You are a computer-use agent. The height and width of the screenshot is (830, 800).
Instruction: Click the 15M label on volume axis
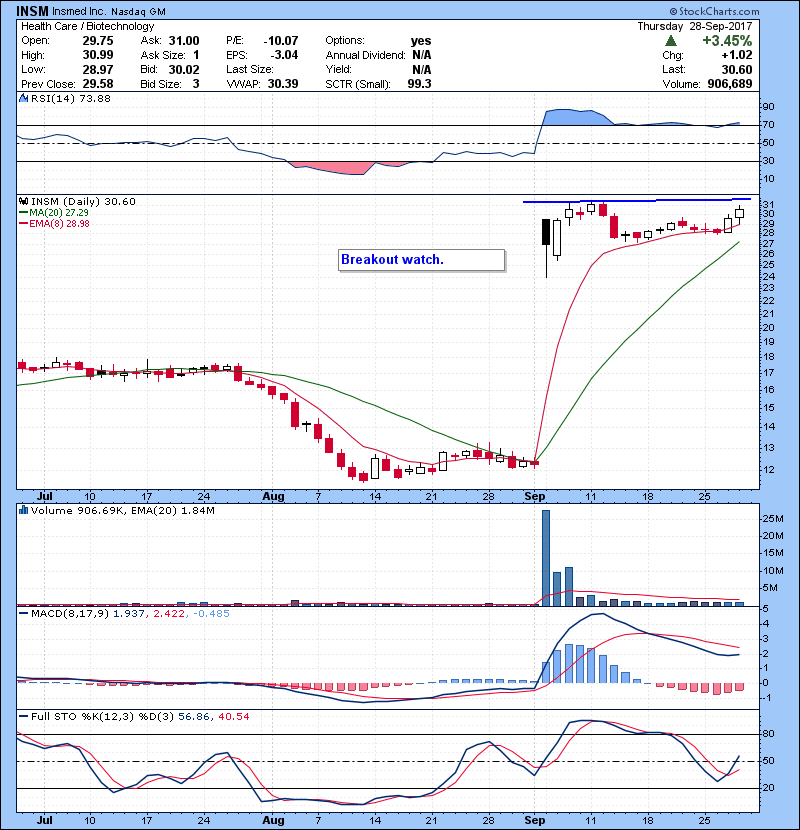point(772,553)
